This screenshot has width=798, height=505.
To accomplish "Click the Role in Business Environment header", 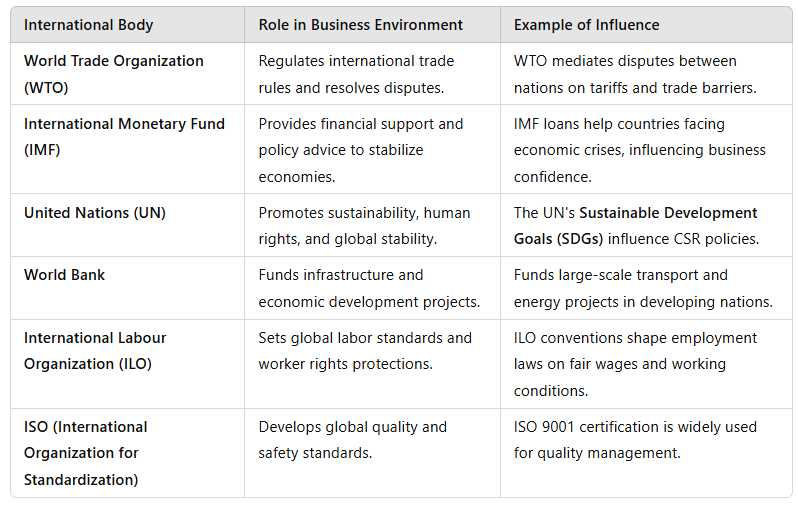I will pos(360,24).
